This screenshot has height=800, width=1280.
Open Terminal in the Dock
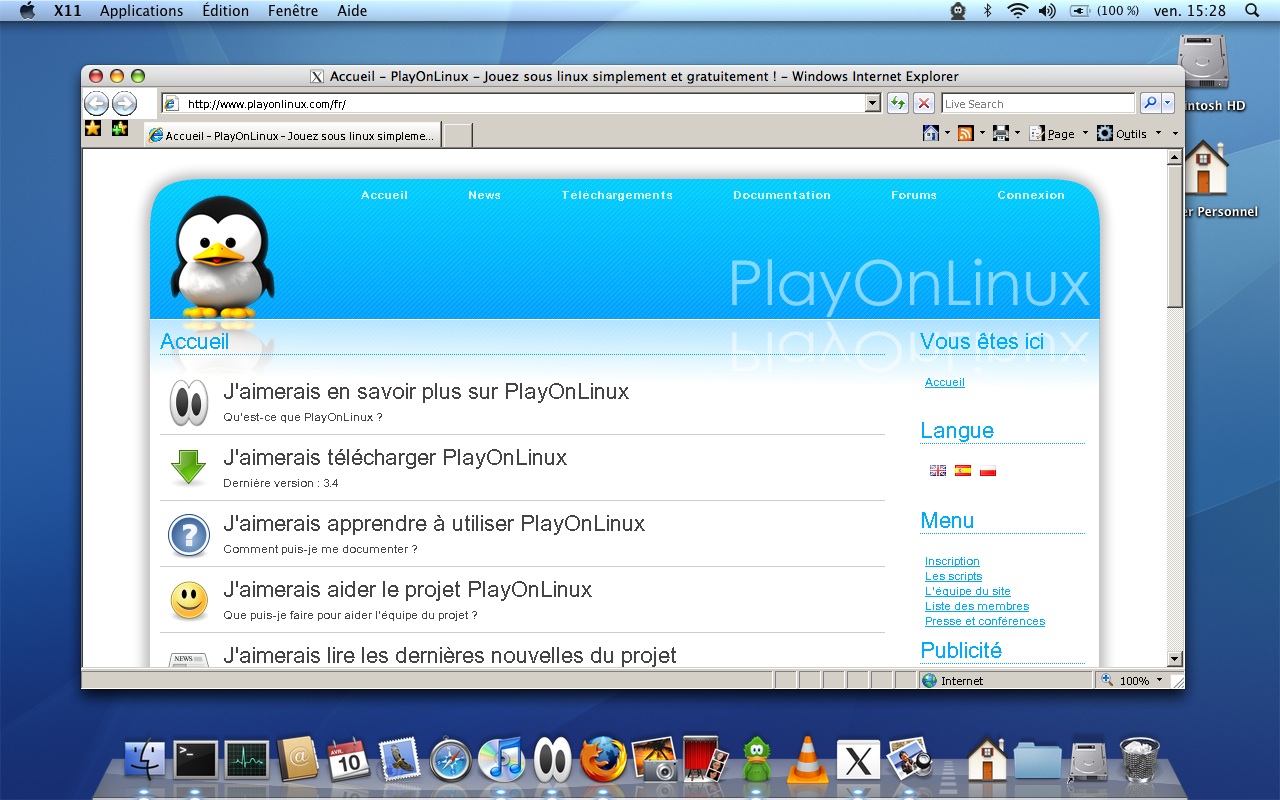click(x=195, y=761)
